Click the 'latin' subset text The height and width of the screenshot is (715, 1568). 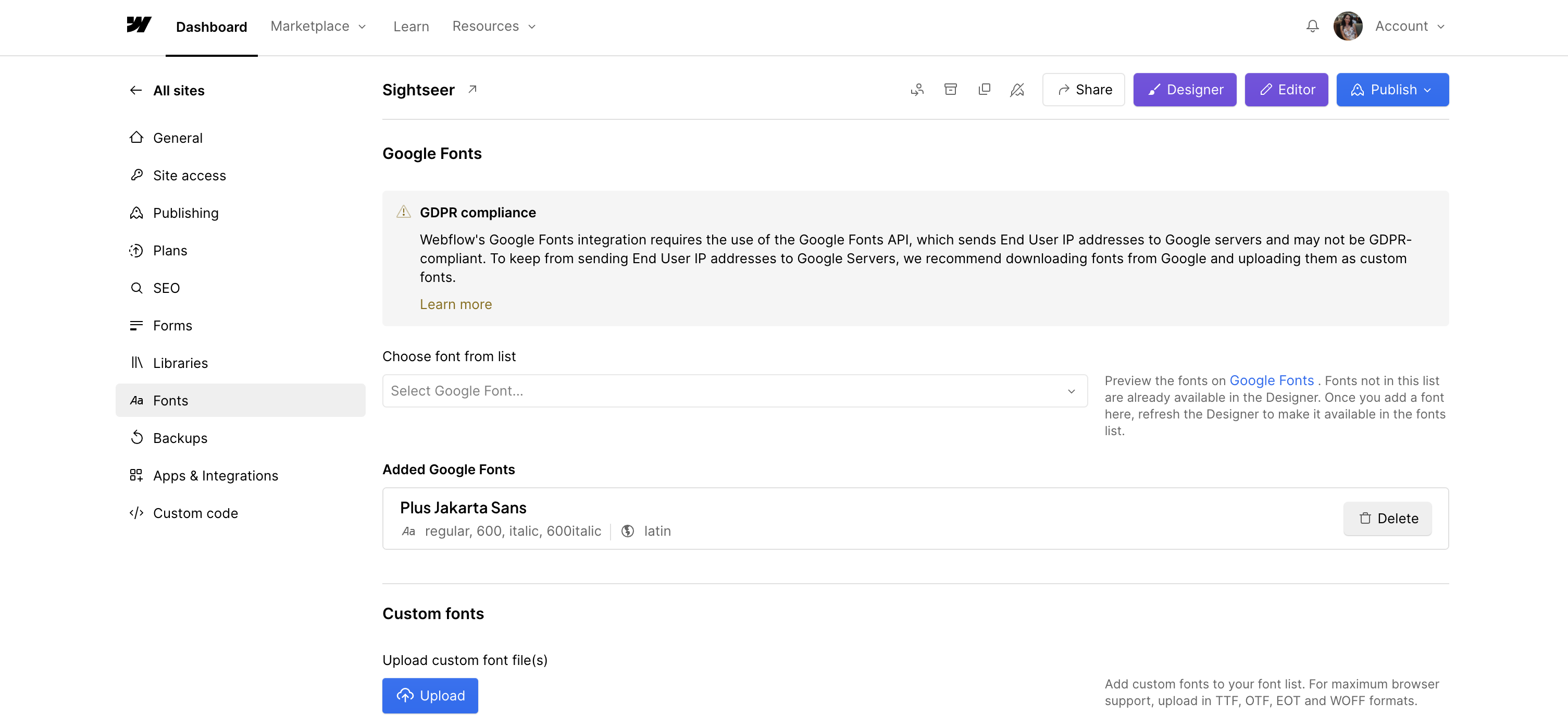[657, 531]
